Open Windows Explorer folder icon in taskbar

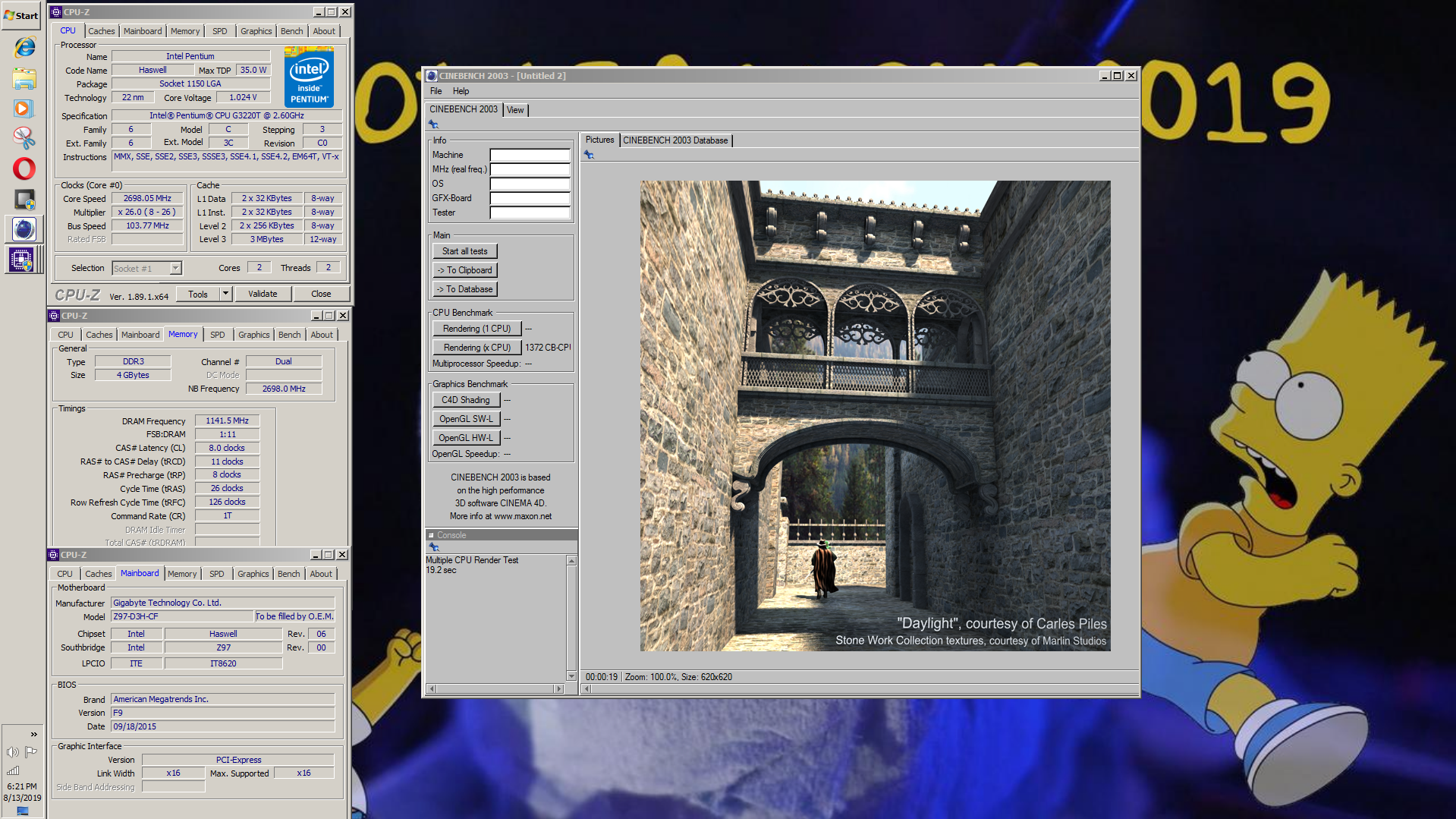24,78
